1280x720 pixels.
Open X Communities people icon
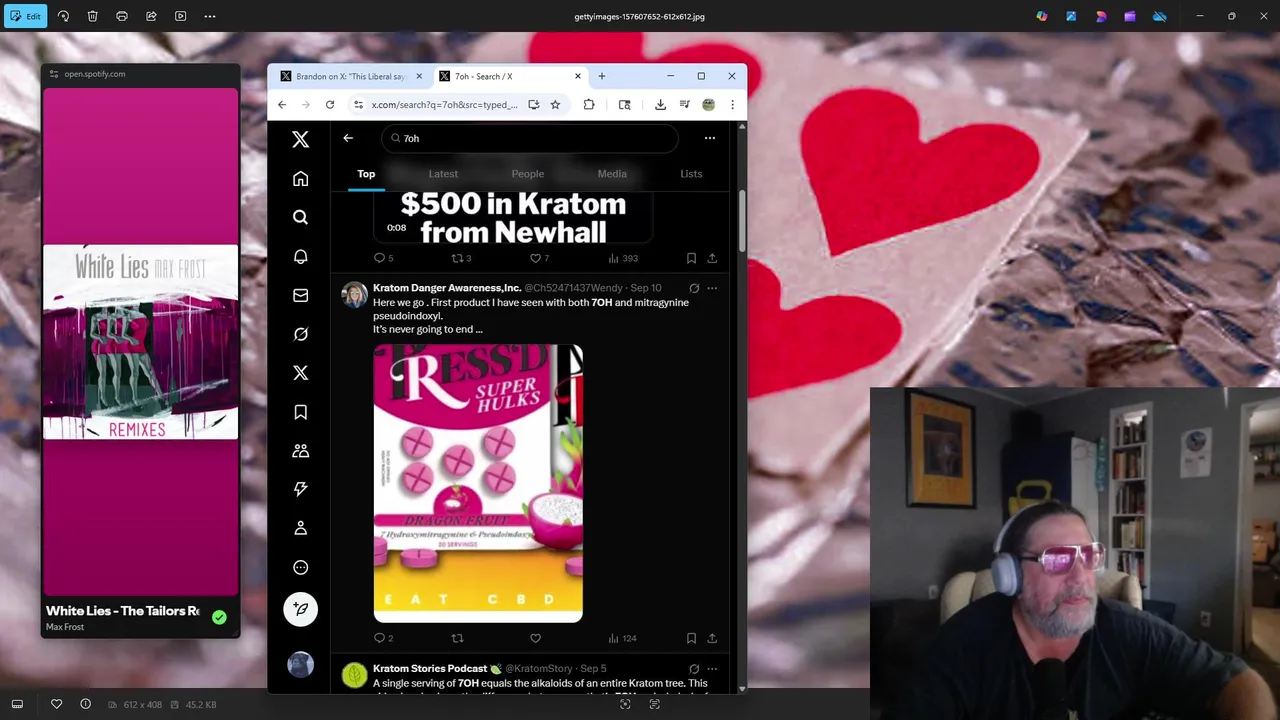coord(300,451)
